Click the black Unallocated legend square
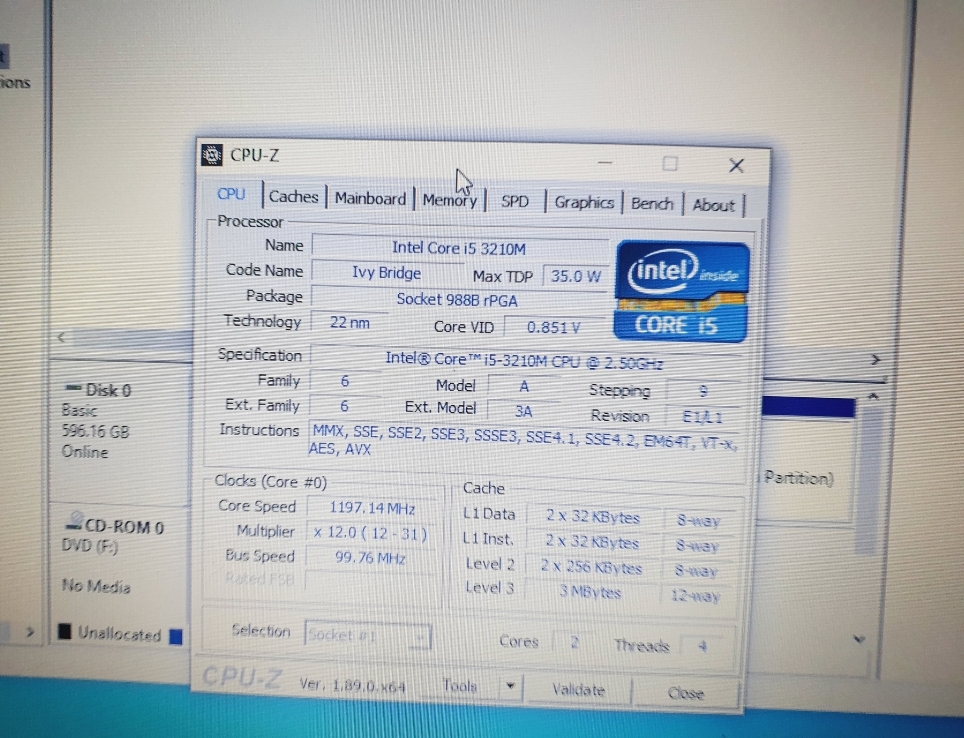Screen dimensions: 964x738 pyautogui.click(x=65, y=633)
